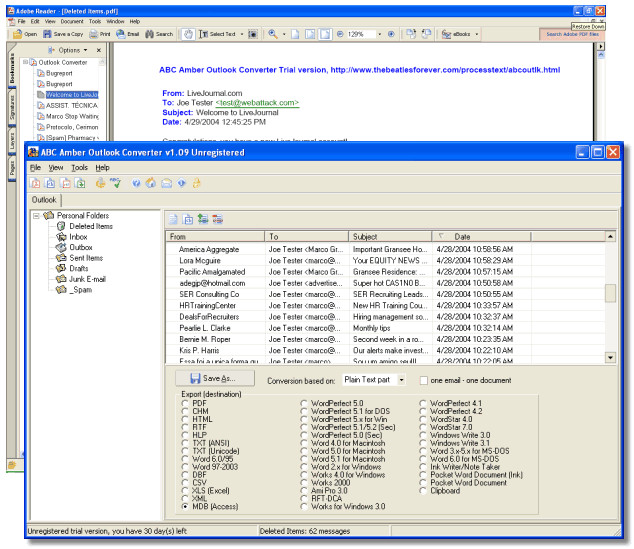Open the 'Conversion based on' Plain Text part dropdown
The height and width of the screenshot is (549, 634).
coord(402,380)
